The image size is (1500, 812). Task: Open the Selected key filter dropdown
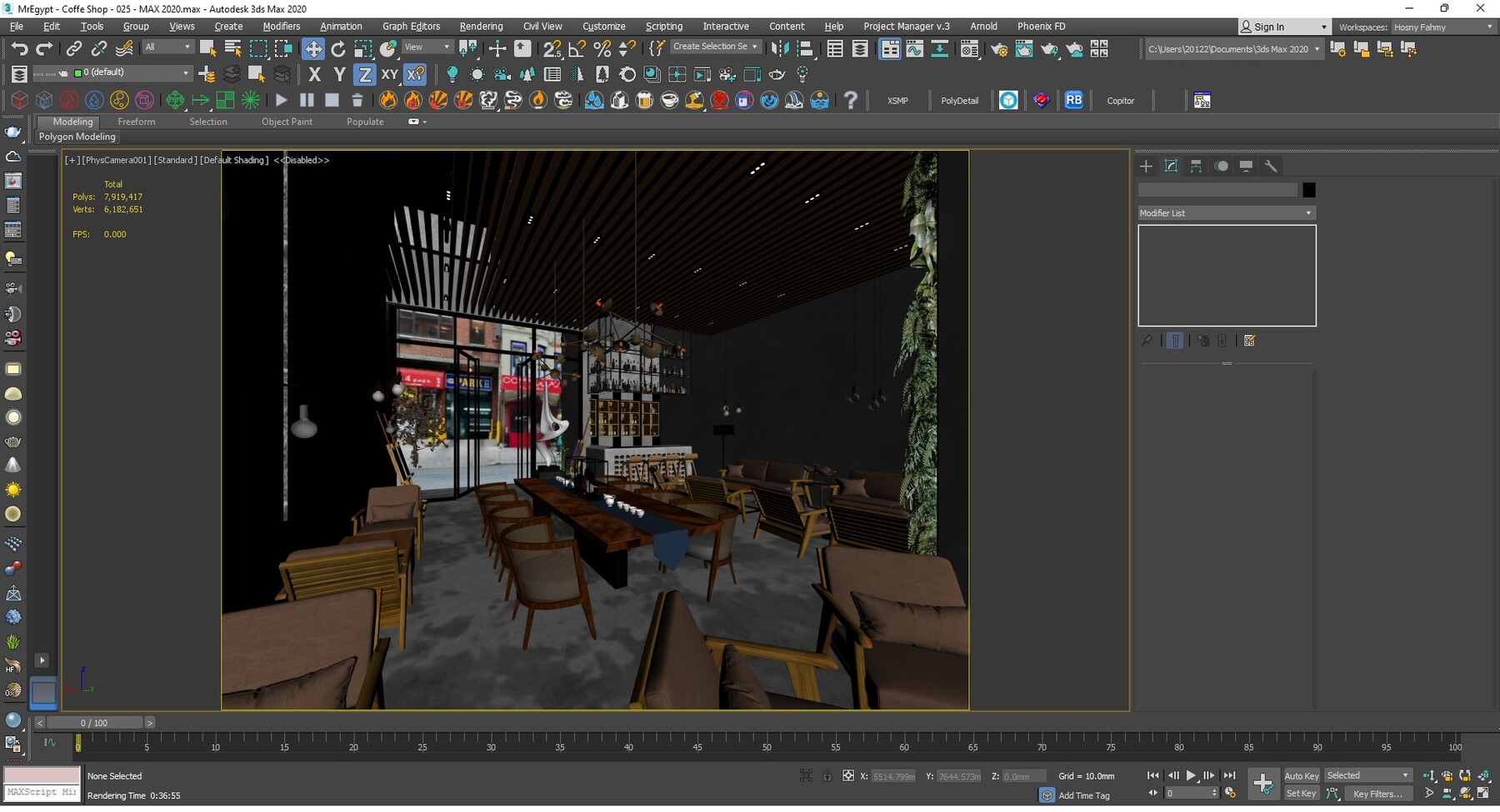(1406, 775)
